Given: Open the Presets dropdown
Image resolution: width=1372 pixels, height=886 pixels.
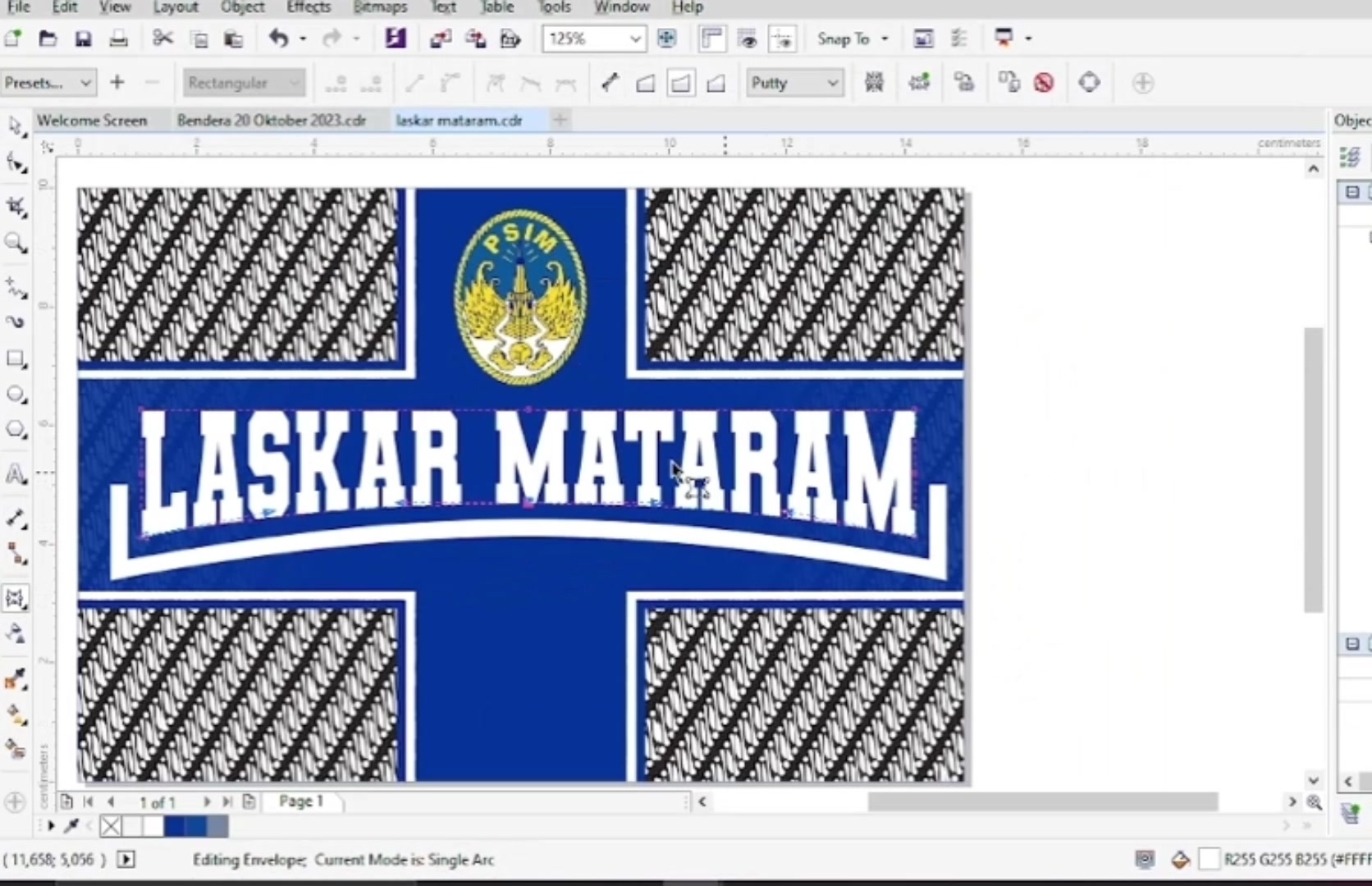Looking at the screenshot, I should coord(85,83).
